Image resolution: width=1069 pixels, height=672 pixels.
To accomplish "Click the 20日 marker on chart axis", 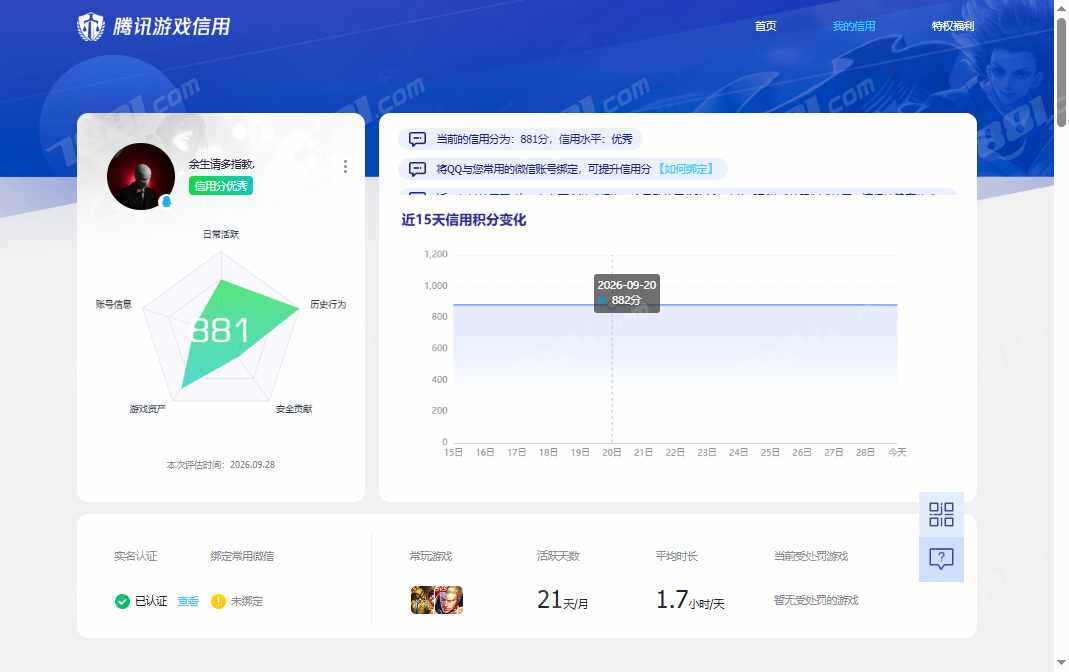I will (612, 452).
